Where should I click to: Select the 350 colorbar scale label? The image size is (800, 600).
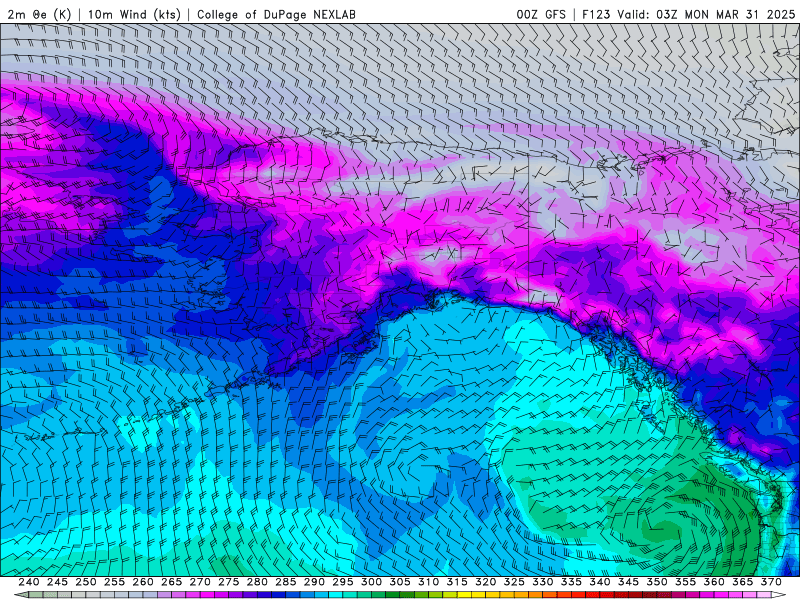click(x=657, y=582)
